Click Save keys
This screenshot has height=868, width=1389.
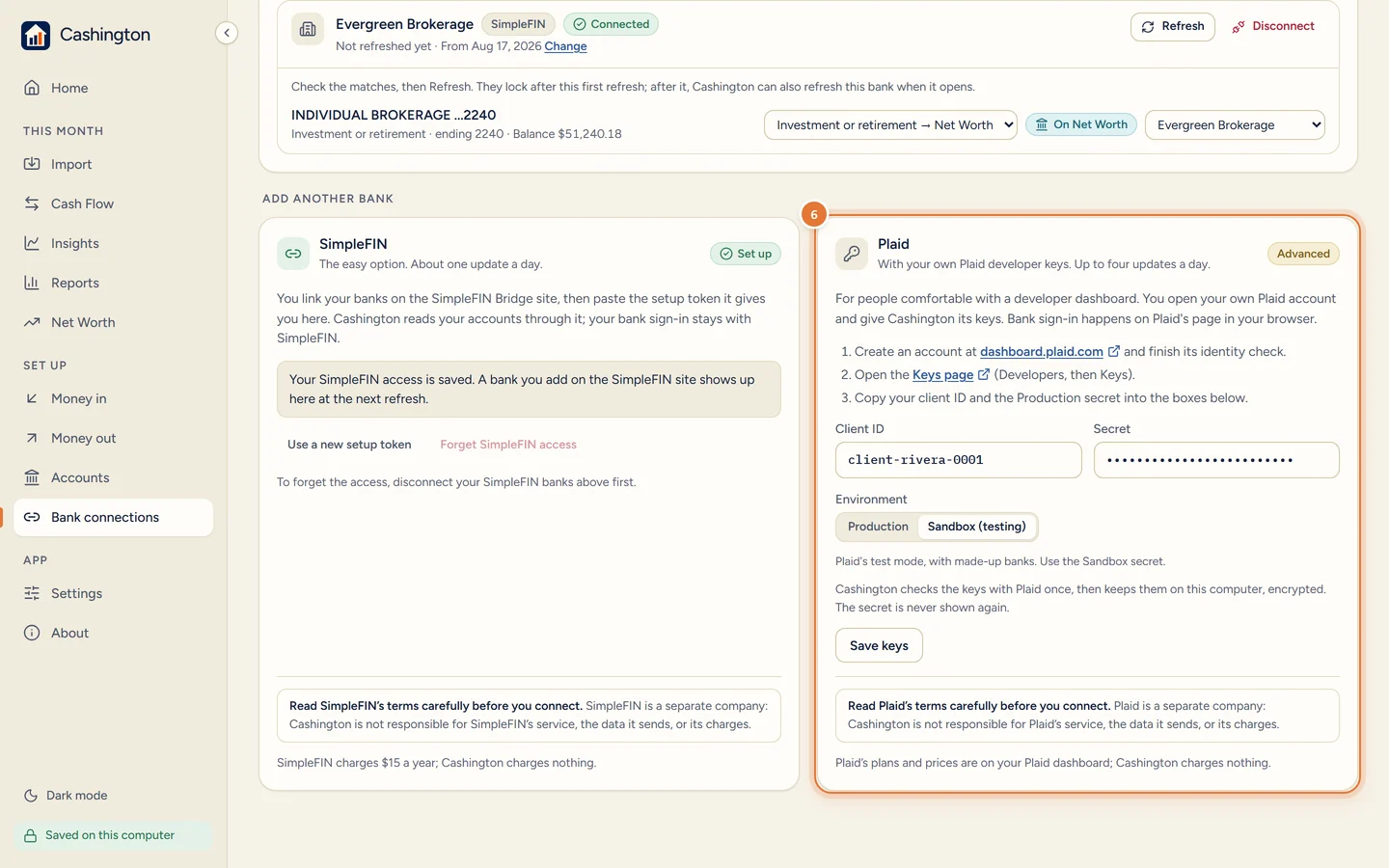(879, 645)
